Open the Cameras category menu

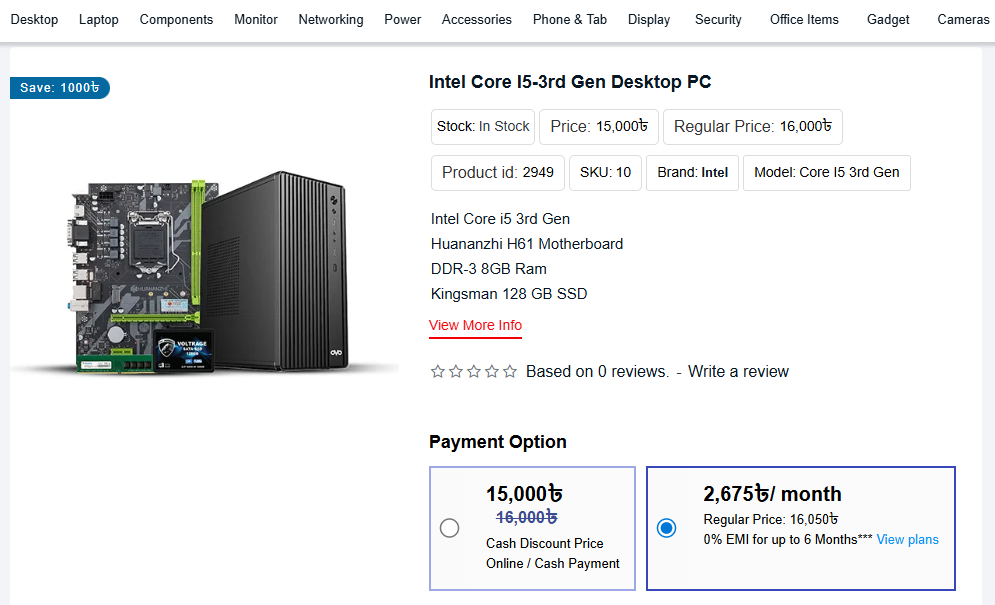point(963,20)
